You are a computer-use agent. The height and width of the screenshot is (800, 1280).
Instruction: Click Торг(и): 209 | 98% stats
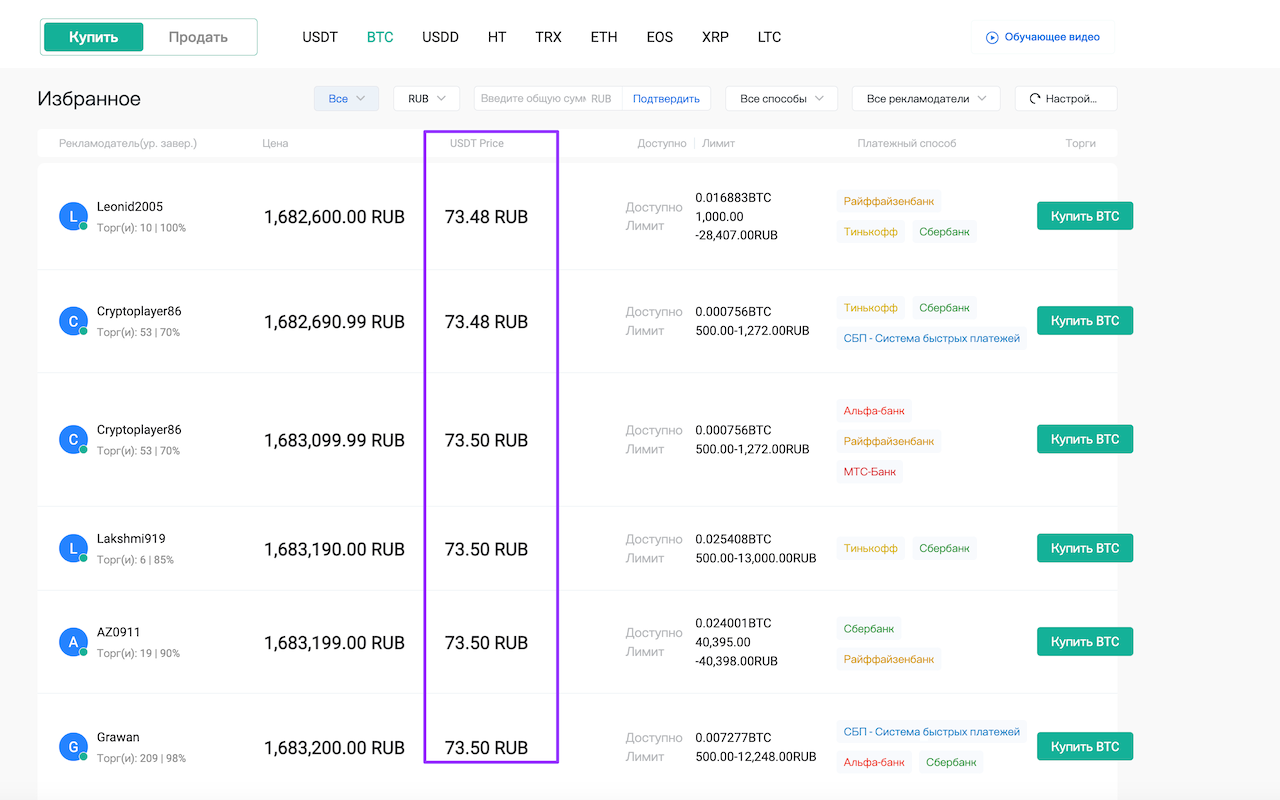141,758
